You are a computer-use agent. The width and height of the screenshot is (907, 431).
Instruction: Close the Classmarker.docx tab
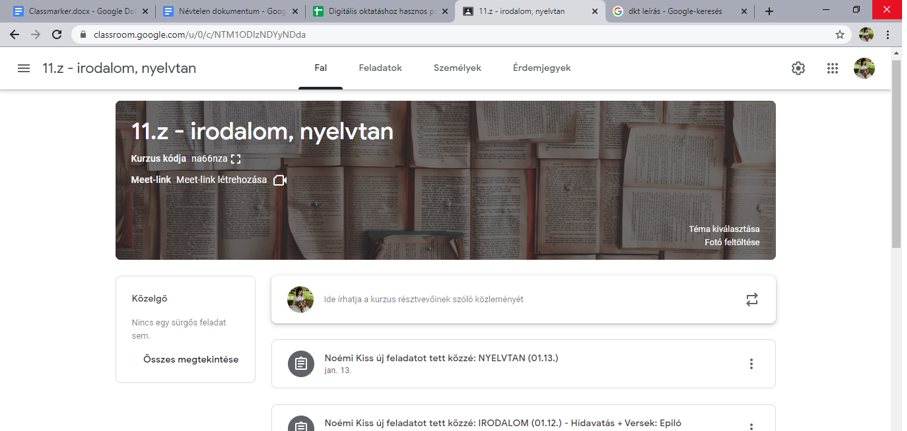145,12
